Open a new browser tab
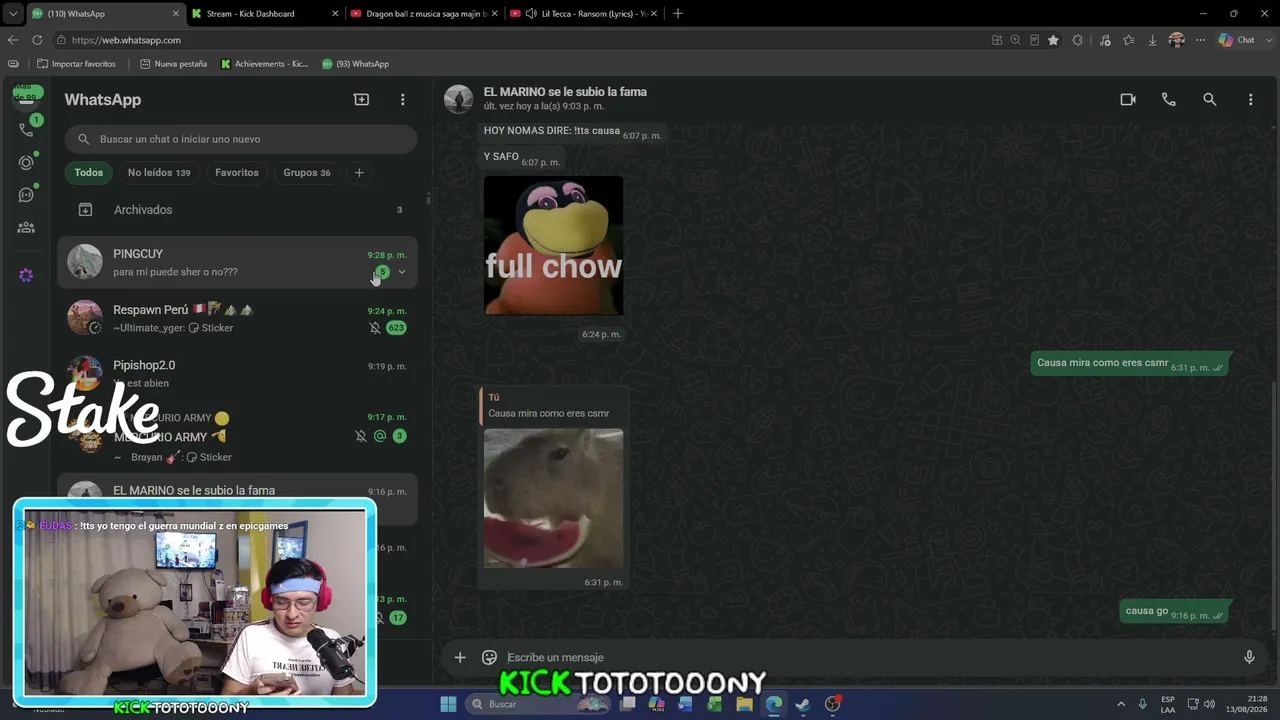 tap(678, 14)
